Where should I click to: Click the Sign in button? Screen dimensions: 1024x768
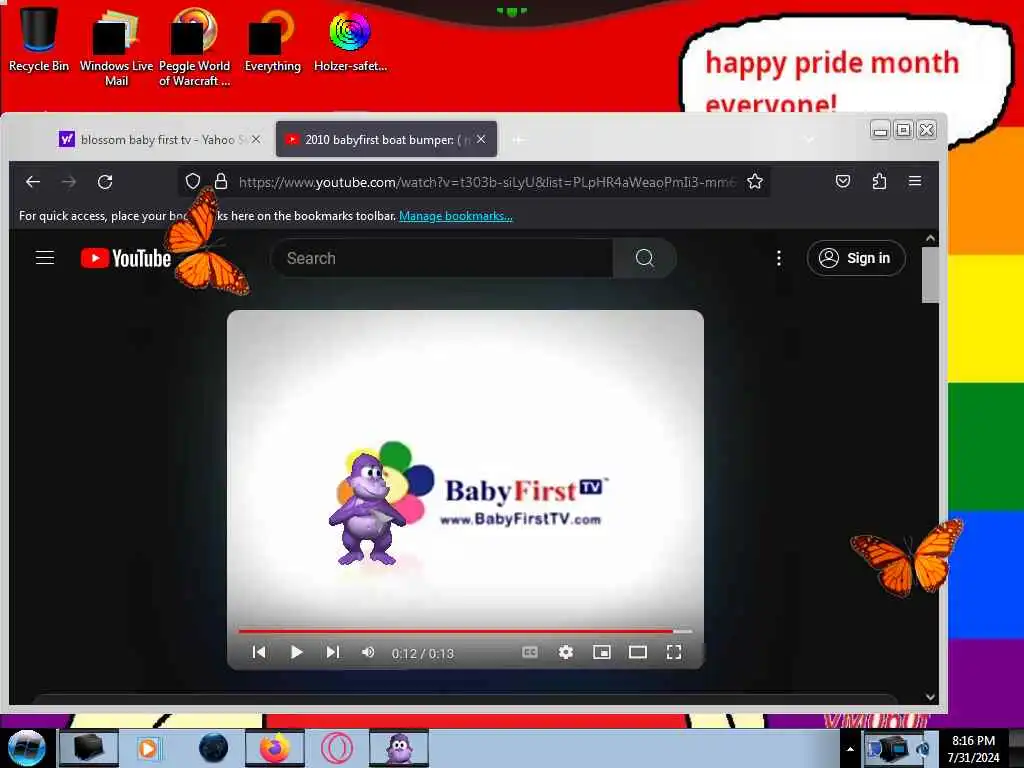856,258
